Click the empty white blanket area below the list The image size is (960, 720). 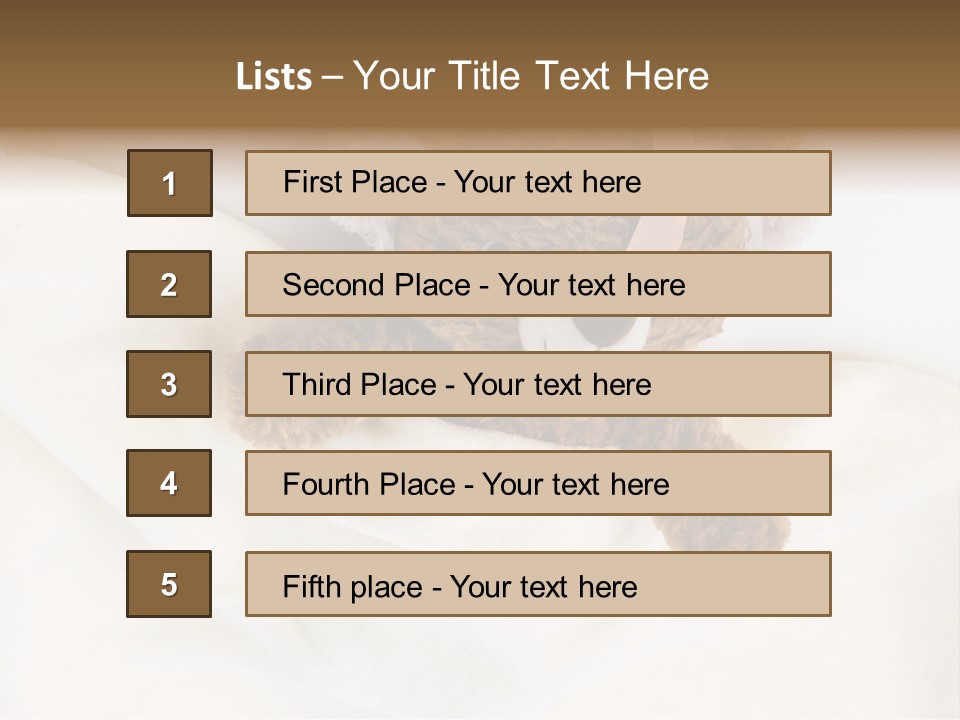(x=478, y=667)
